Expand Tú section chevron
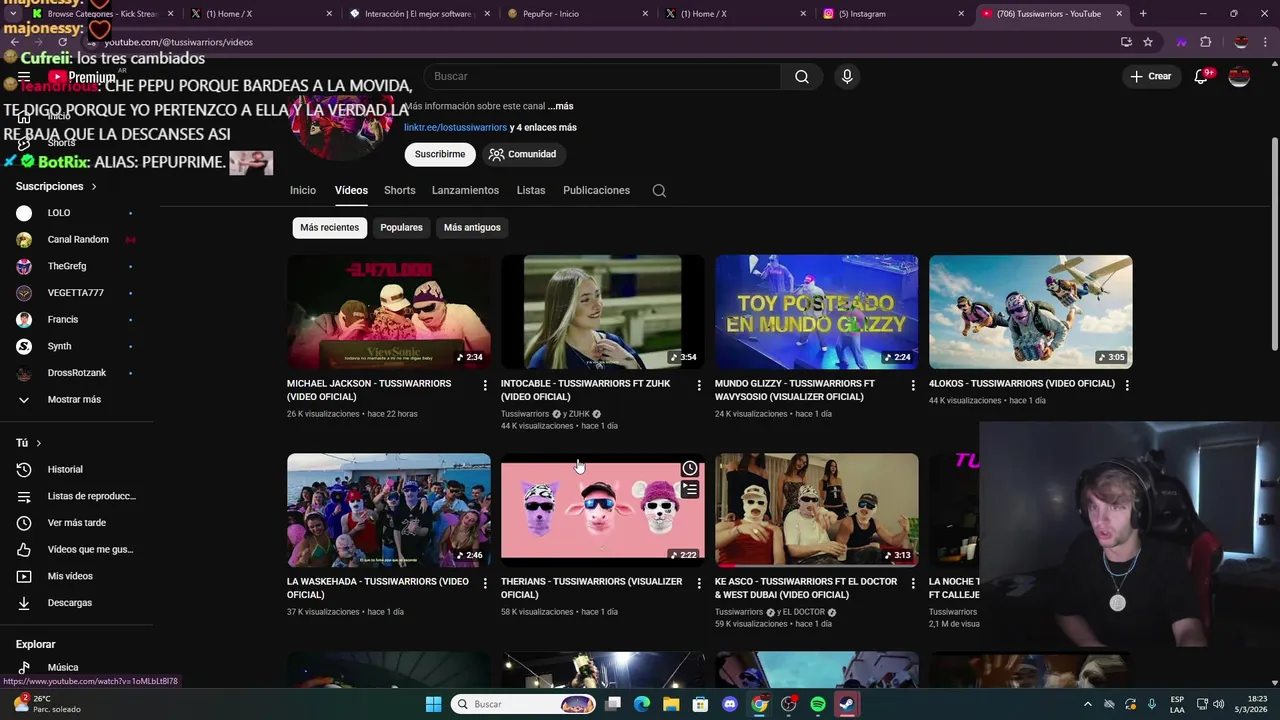The image size is (1280, 720). point(38,443)
